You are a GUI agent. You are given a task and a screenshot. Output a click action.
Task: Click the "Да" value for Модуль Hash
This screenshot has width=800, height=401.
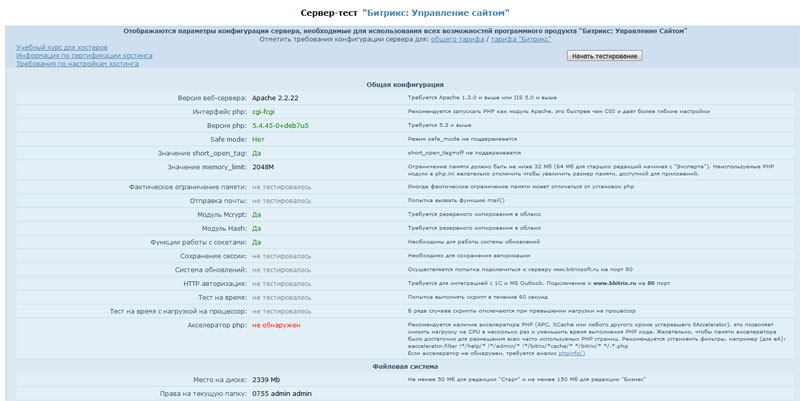pyautogui.click(x=257, y=229)
